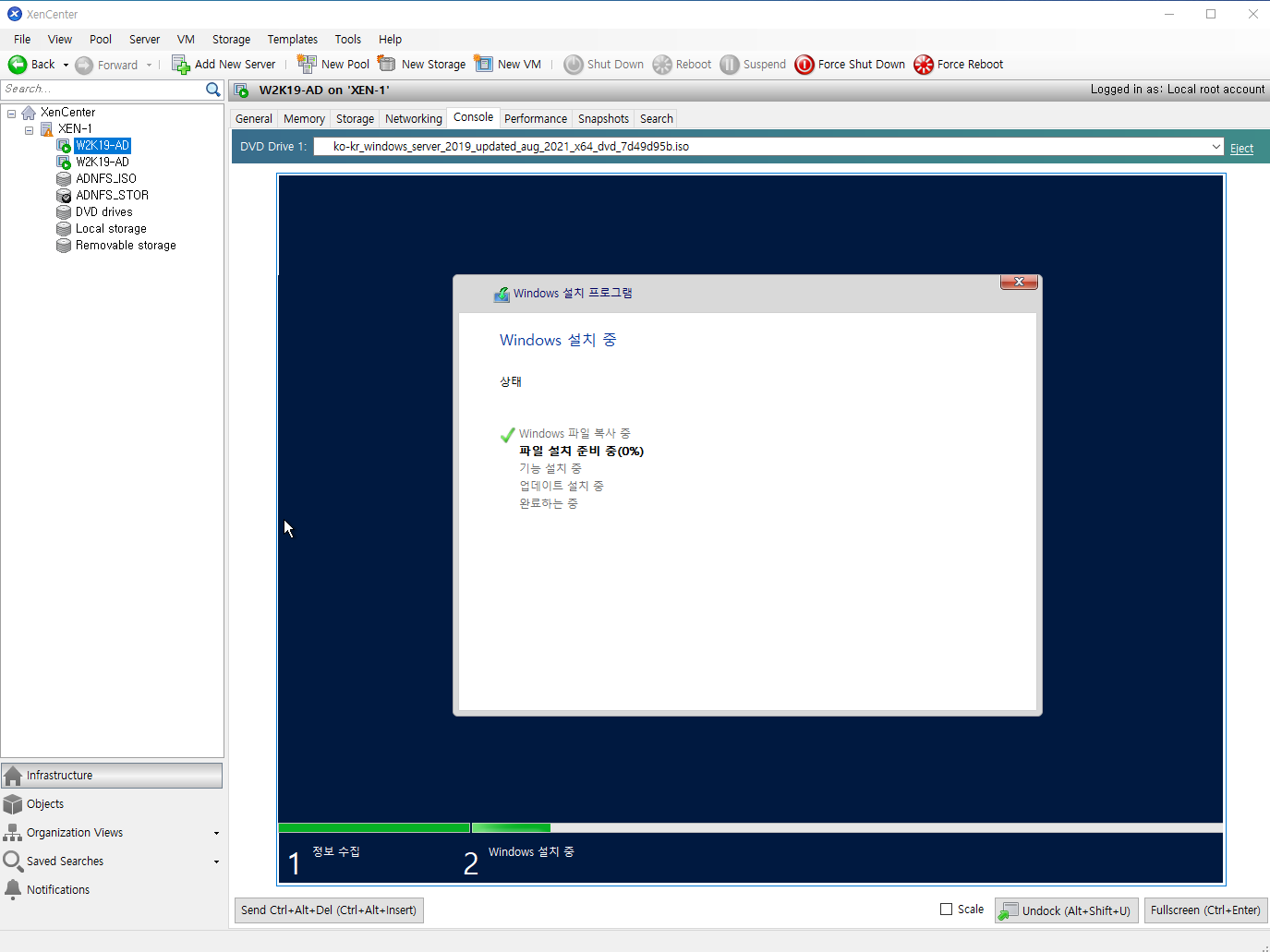The image size is (1270, 952).
Task: Switch to the Networking tab
Action: (x=414, y=119)
